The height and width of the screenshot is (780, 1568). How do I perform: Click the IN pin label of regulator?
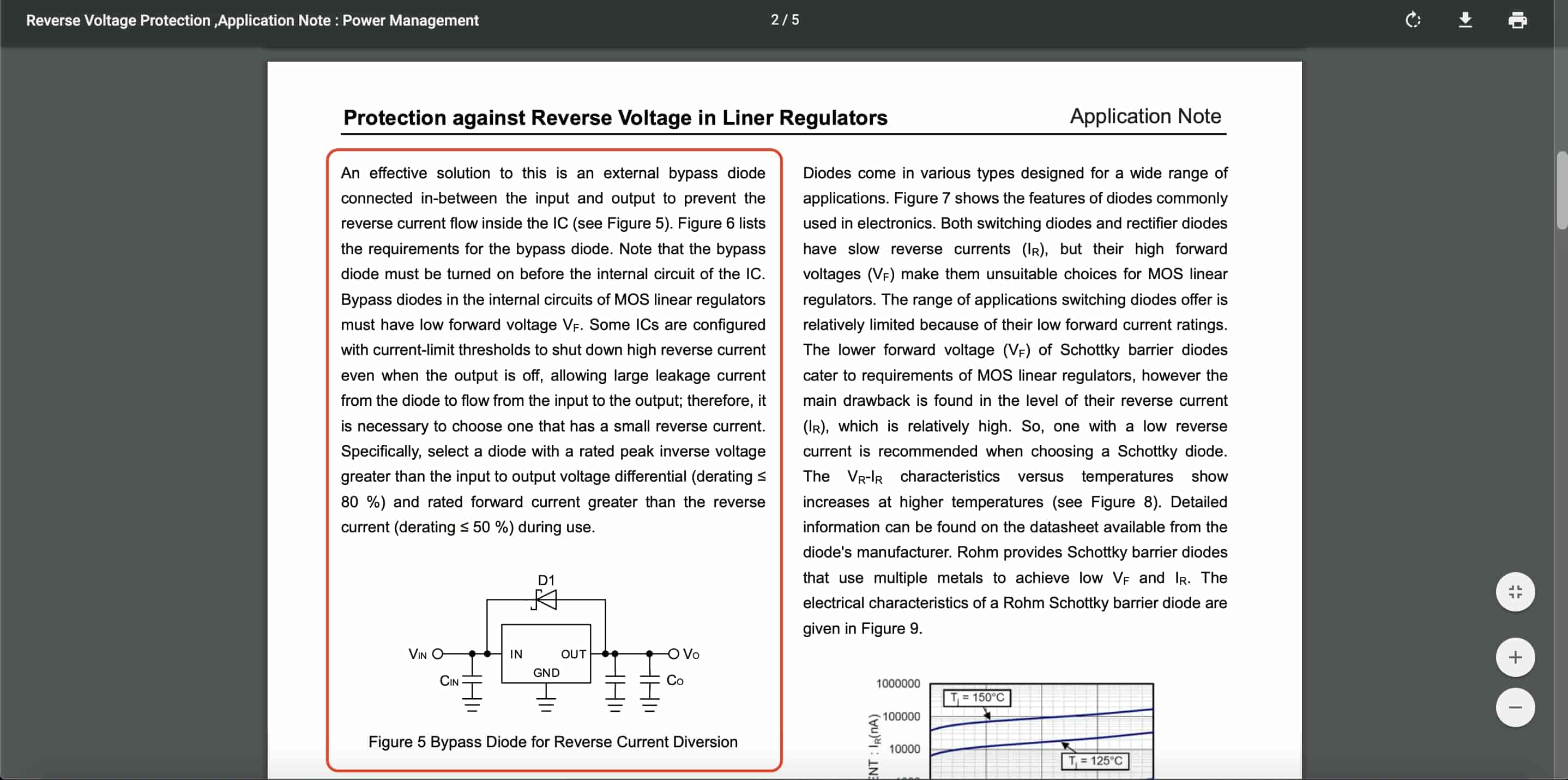tap(516, 654)
